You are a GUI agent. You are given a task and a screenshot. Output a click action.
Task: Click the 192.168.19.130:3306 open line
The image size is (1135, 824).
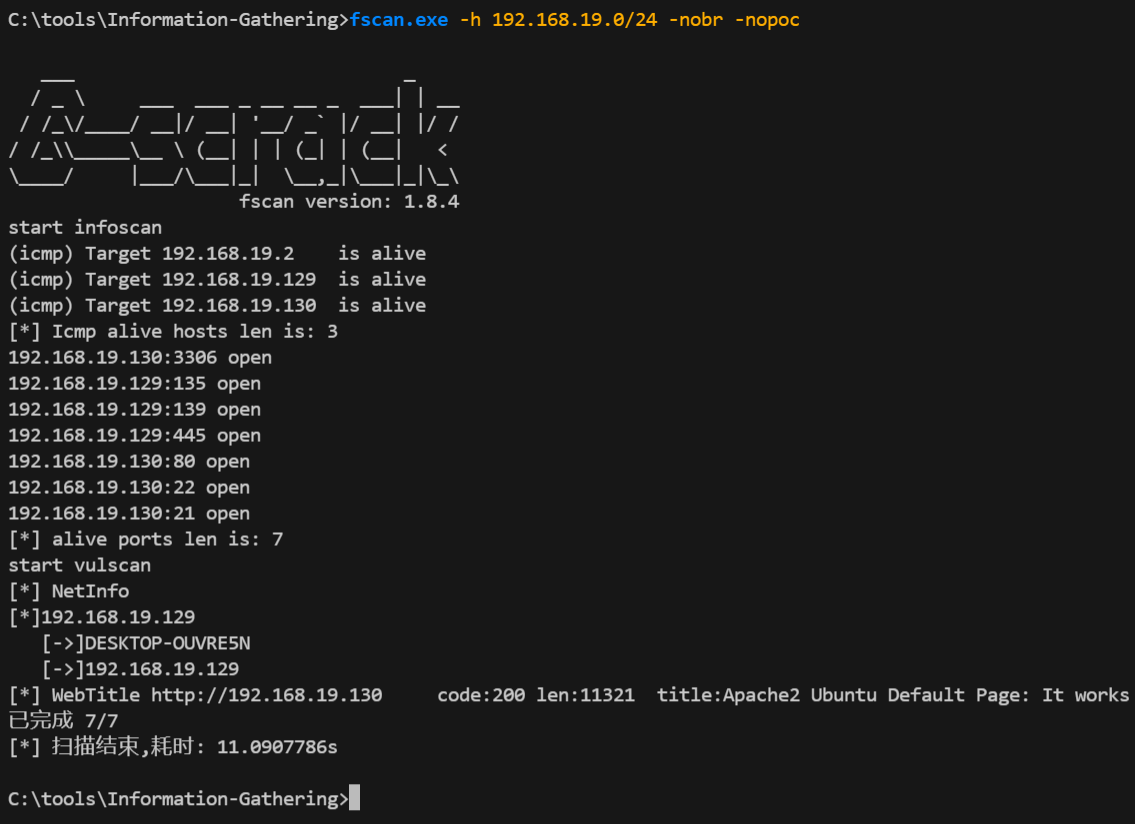coord(140,358)
